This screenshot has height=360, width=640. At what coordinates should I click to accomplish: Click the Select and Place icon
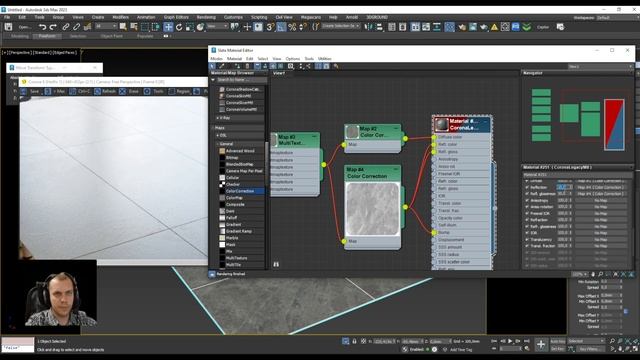pos(200,27)
